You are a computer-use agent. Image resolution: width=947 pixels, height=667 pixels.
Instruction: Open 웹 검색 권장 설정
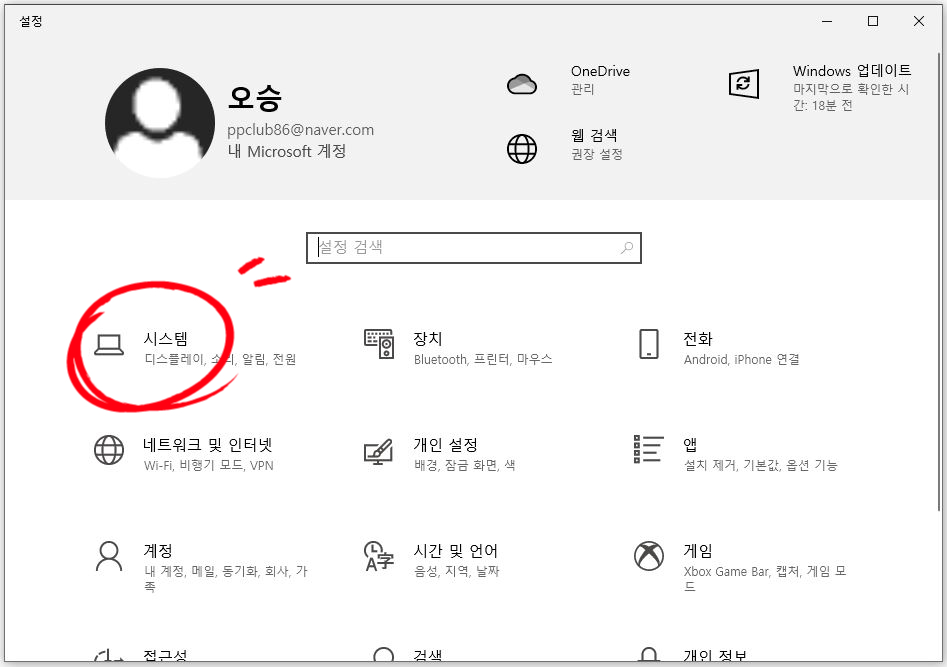597,154
